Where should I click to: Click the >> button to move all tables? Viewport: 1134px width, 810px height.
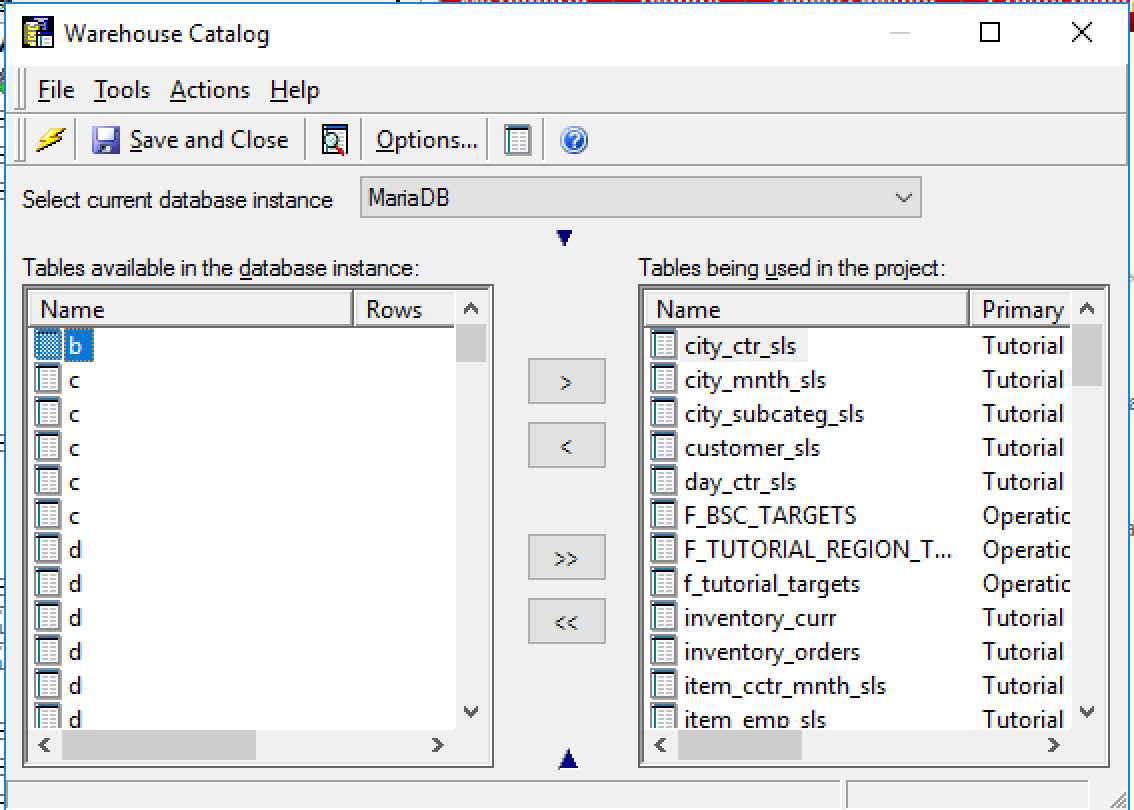point(566,557)
